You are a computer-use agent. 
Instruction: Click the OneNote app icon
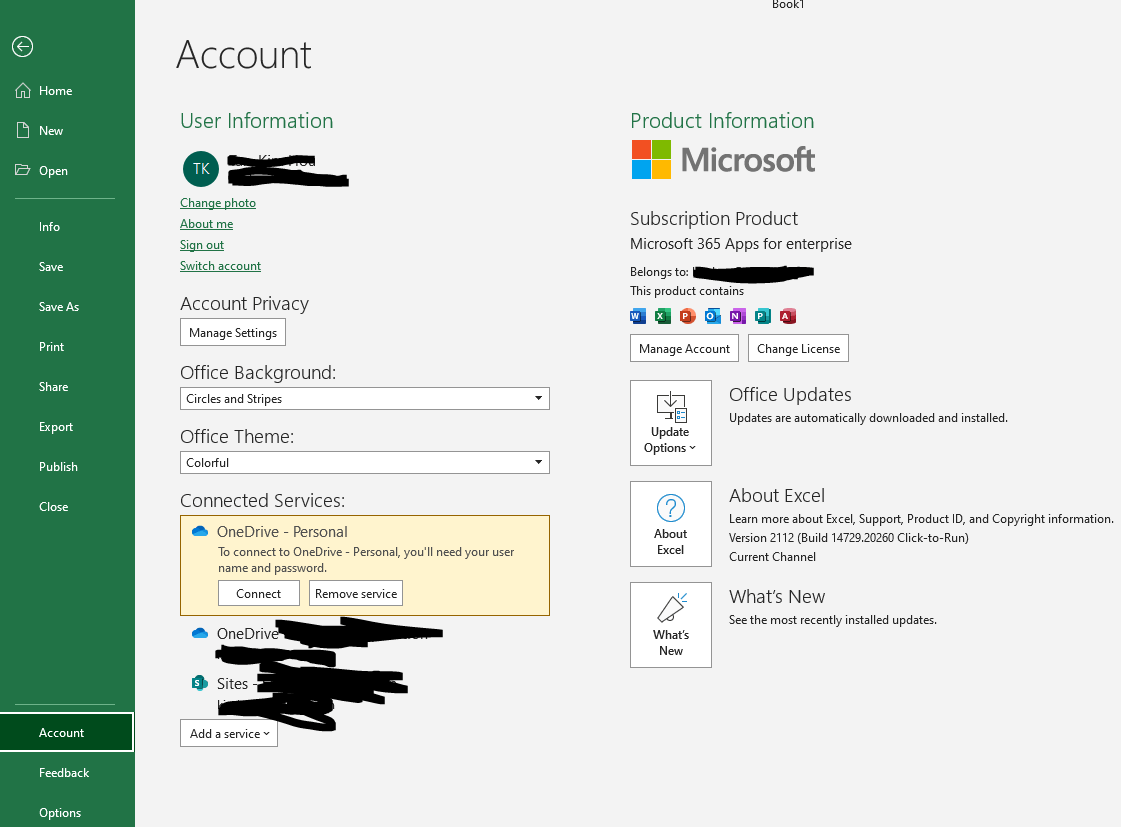pyautogui.click(x=738, y=316)
